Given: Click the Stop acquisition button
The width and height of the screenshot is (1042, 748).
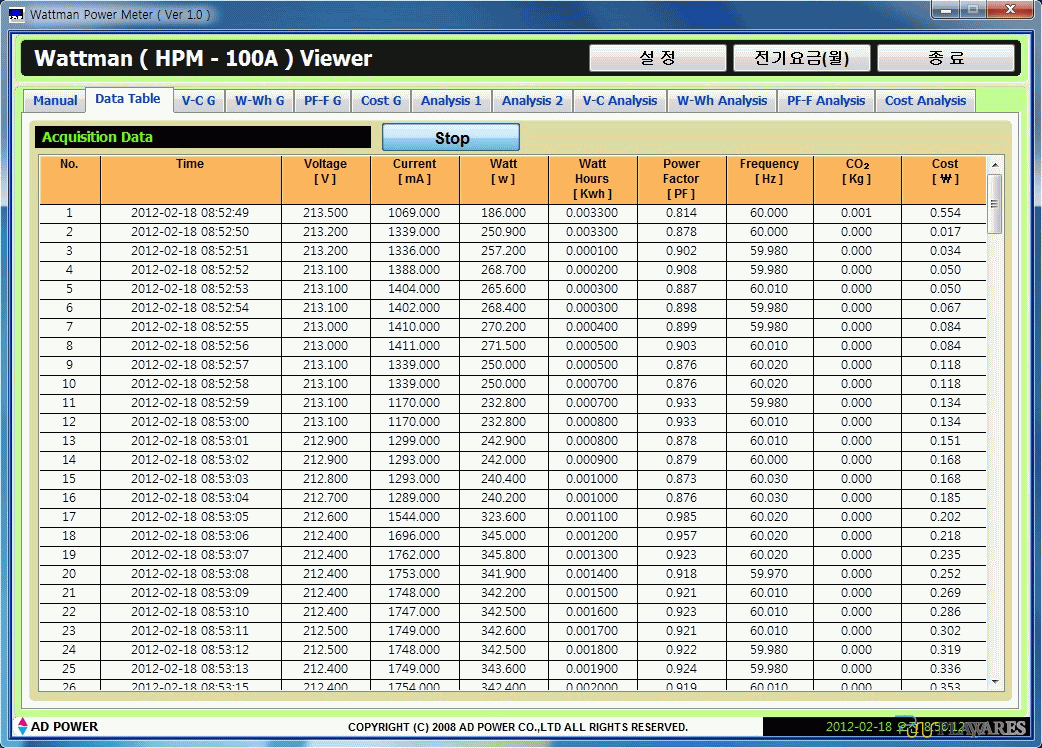Looking at the screenshot, I should [451, 138].
